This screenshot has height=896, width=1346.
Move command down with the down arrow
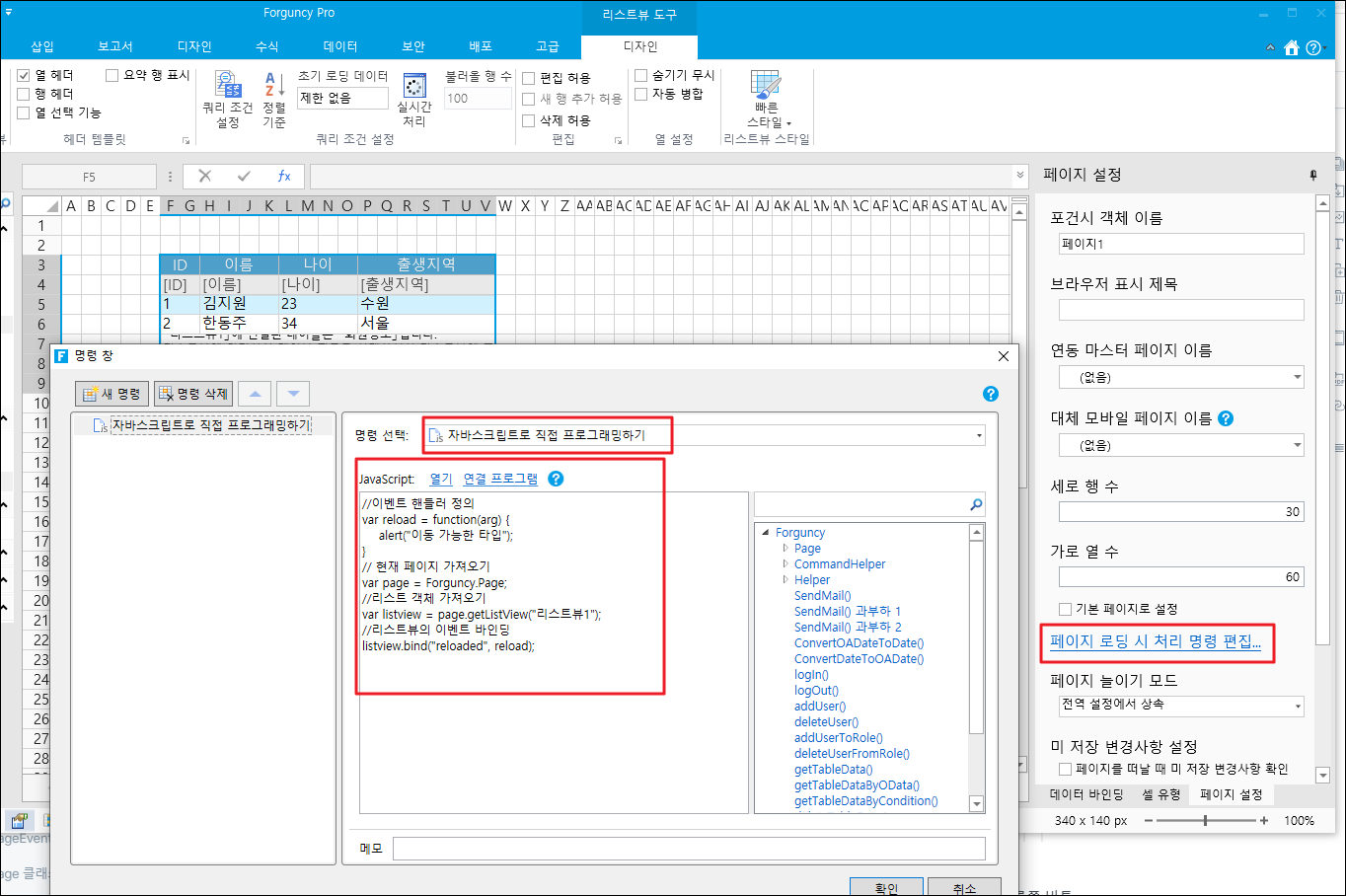click(x=293, y=394)
